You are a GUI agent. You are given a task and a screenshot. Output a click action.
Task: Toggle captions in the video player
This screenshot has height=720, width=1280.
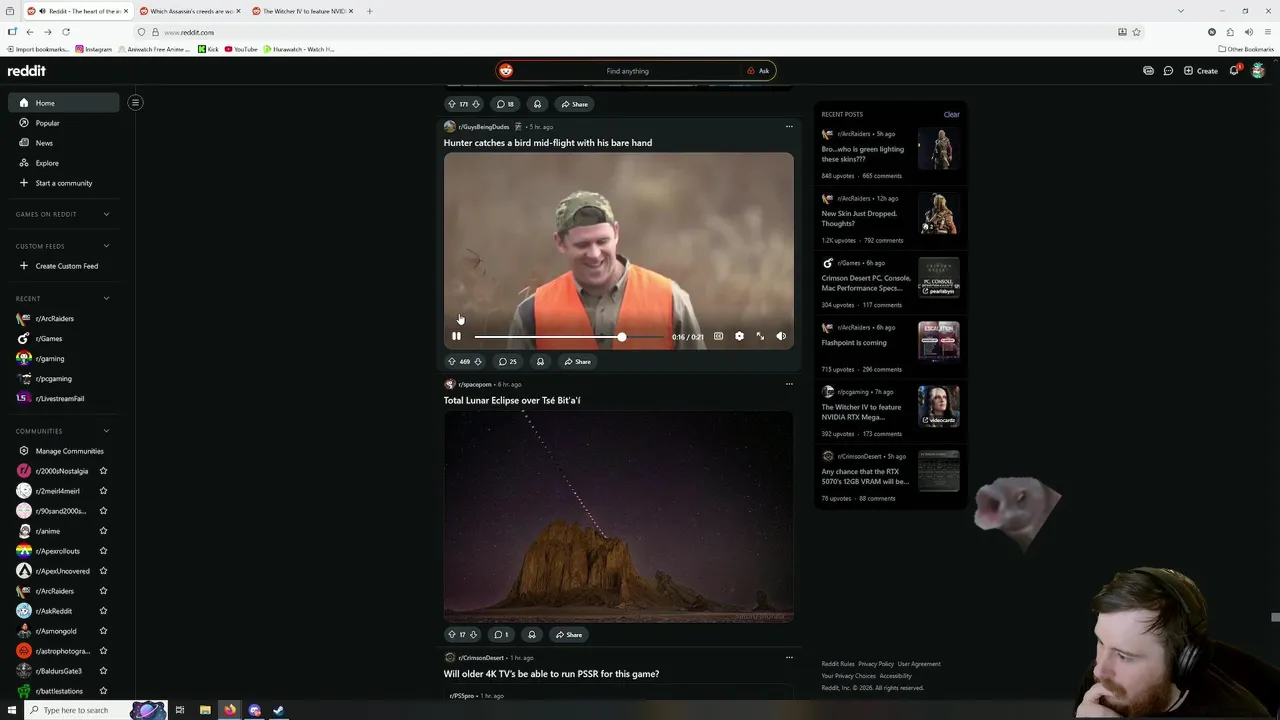[718, 336]
